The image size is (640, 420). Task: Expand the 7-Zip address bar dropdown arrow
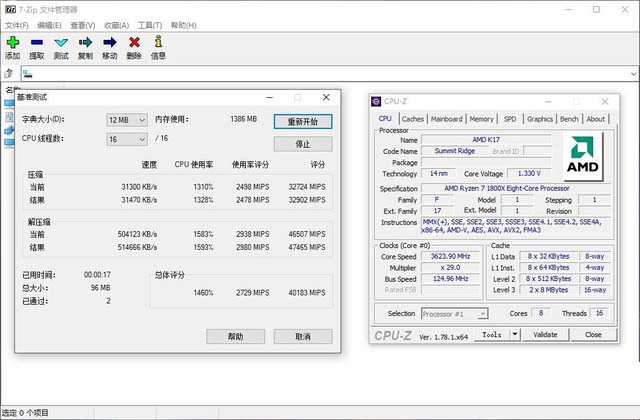point(633,74)
